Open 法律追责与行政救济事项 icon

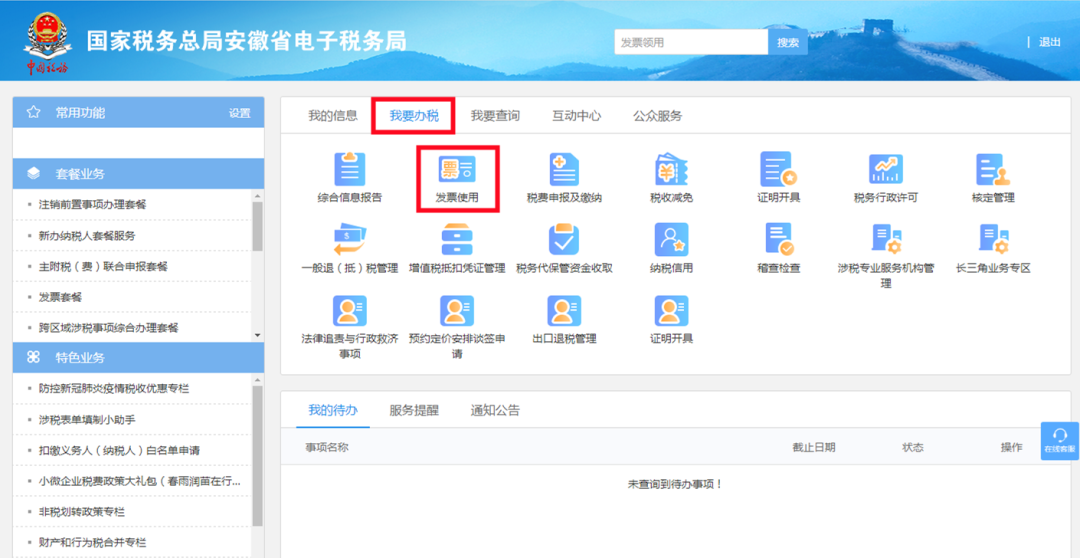pyautogui.click(x=350, y=311)
